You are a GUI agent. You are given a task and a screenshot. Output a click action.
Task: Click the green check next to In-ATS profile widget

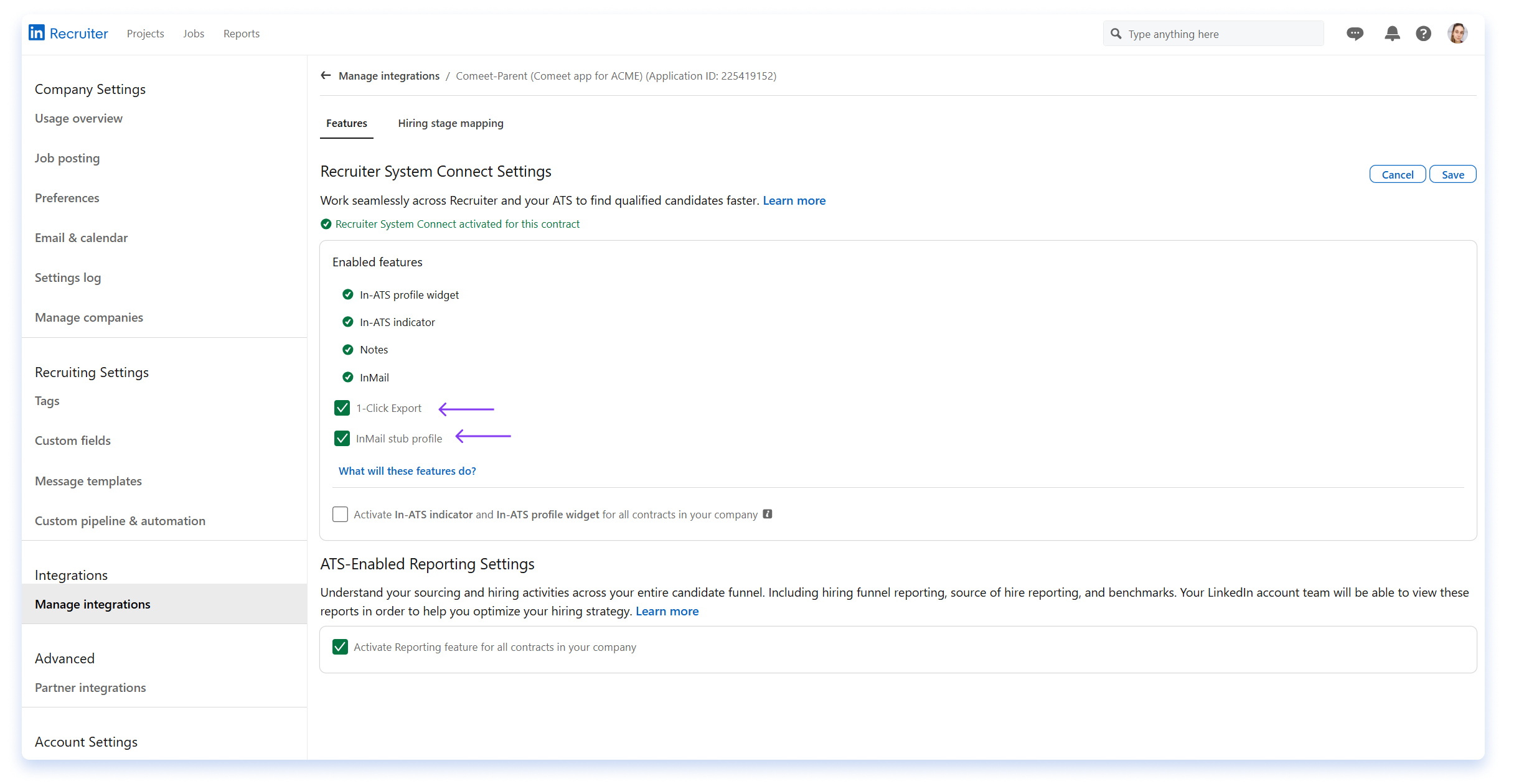(x=348, y=294)
